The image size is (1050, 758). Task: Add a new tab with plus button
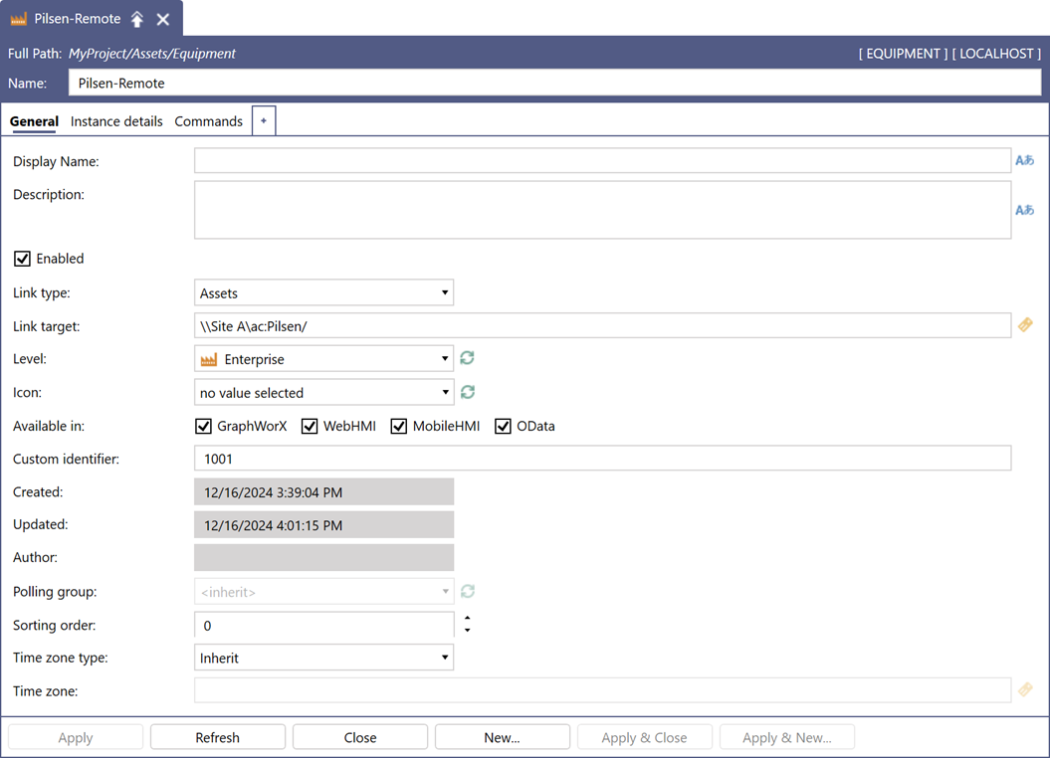(x=264, y=121)
